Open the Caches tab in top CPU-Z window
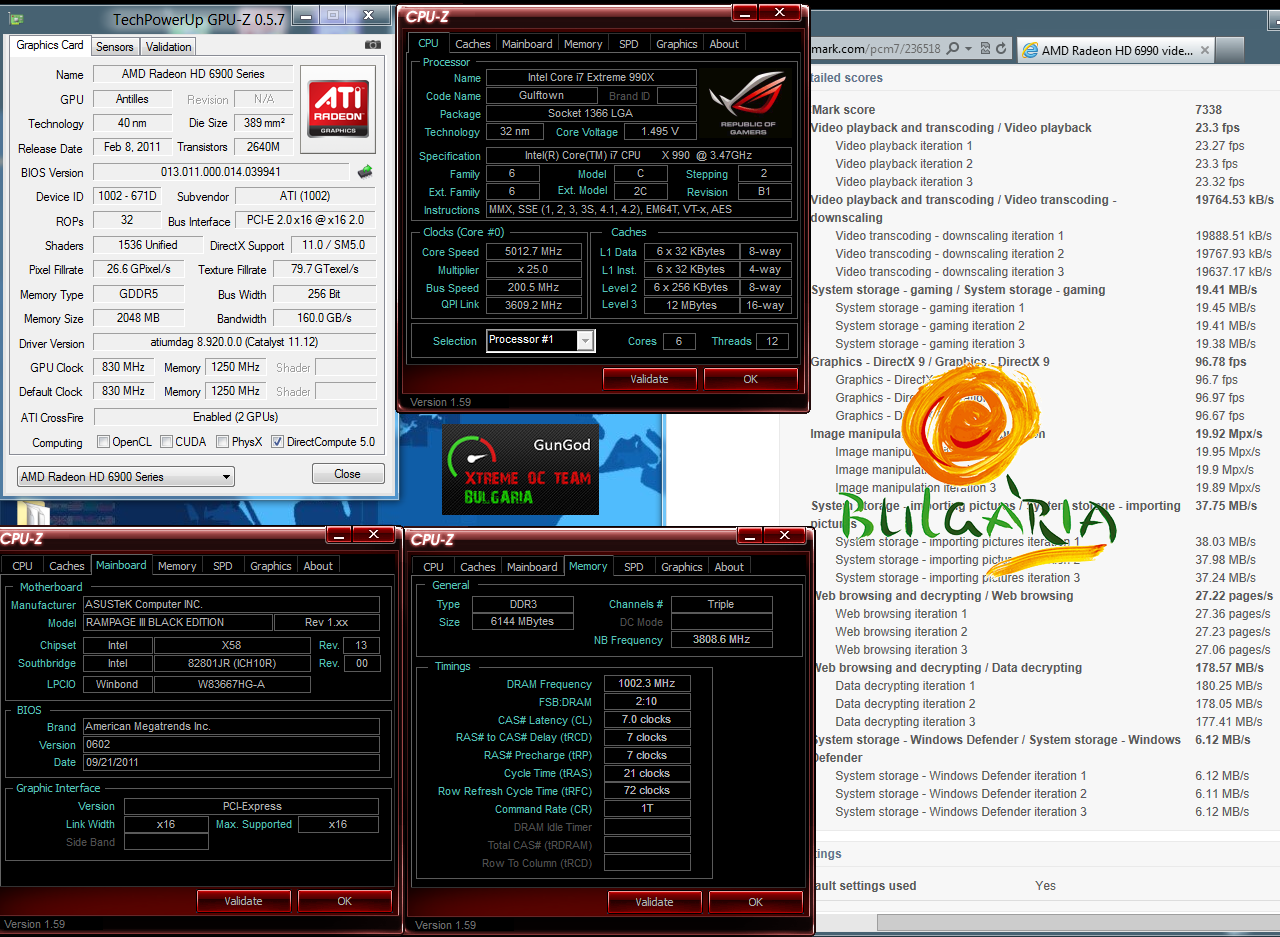The image size is (1280, 937). [x=473, y=44]
